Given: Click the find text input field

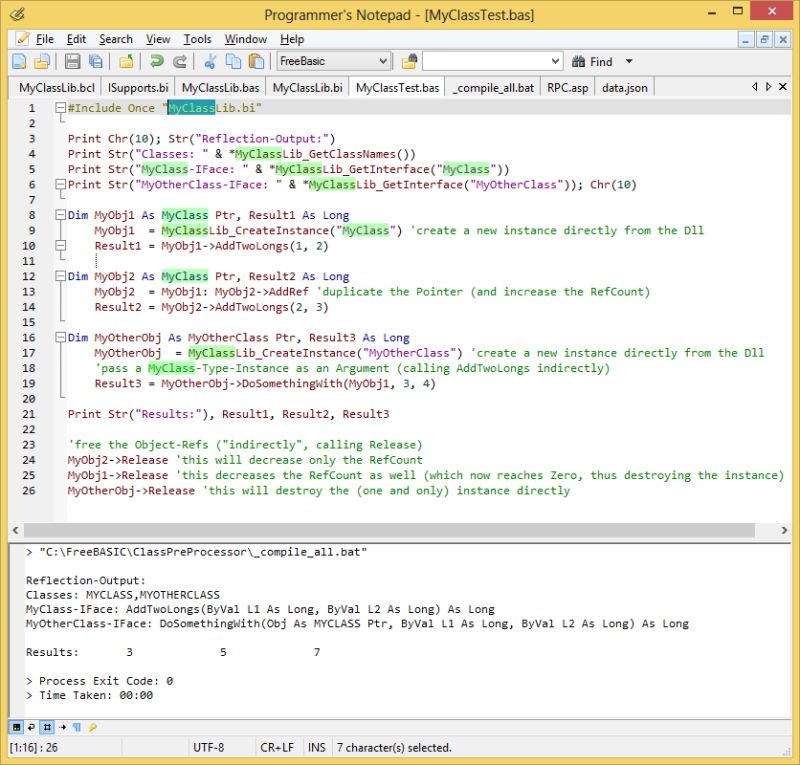Looking at the screenshot, I should pyautogui.click(x=486, y=61).
